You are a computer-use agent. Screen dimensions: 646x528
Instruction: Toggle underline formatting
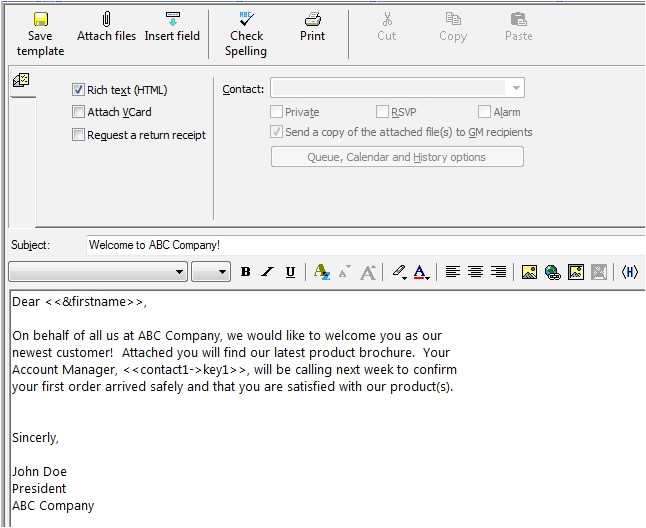(x=290, y=272)
